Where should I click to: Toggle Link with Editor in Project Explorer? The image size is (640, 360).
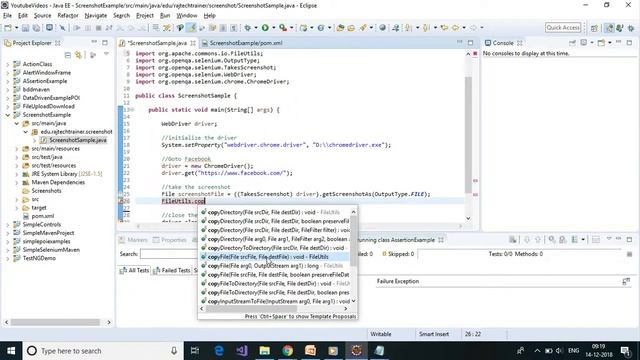point(78,55)
